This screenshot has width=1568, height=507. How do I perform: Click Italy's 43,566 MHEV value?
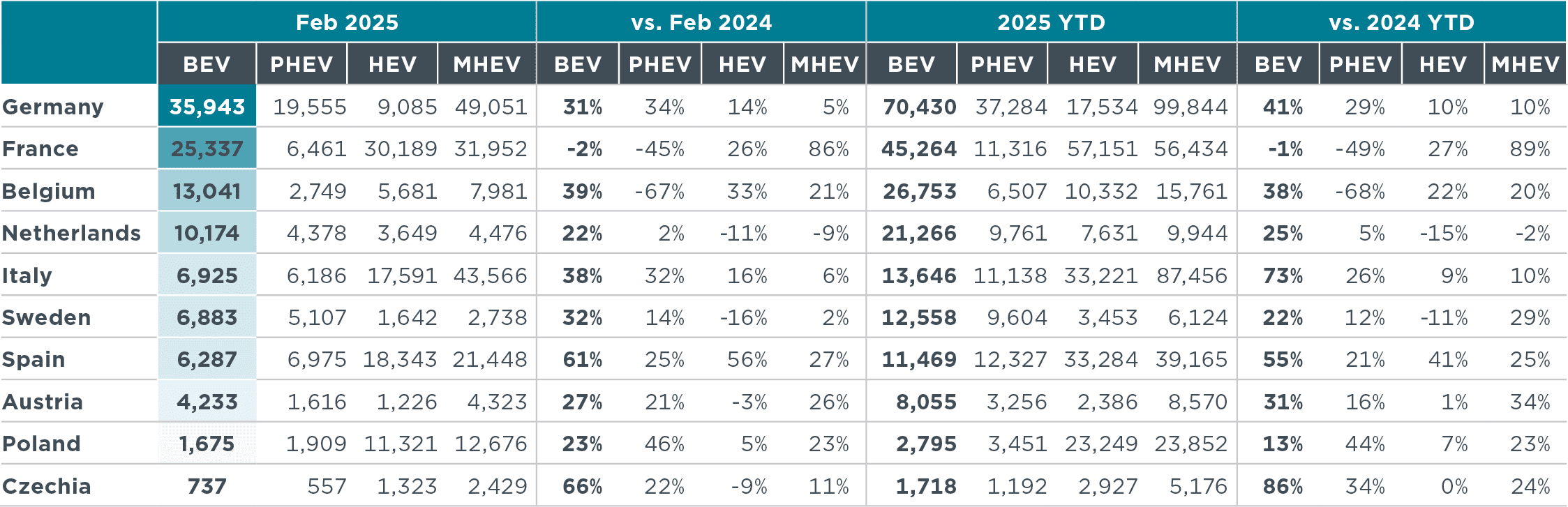[x=490, y=275]
